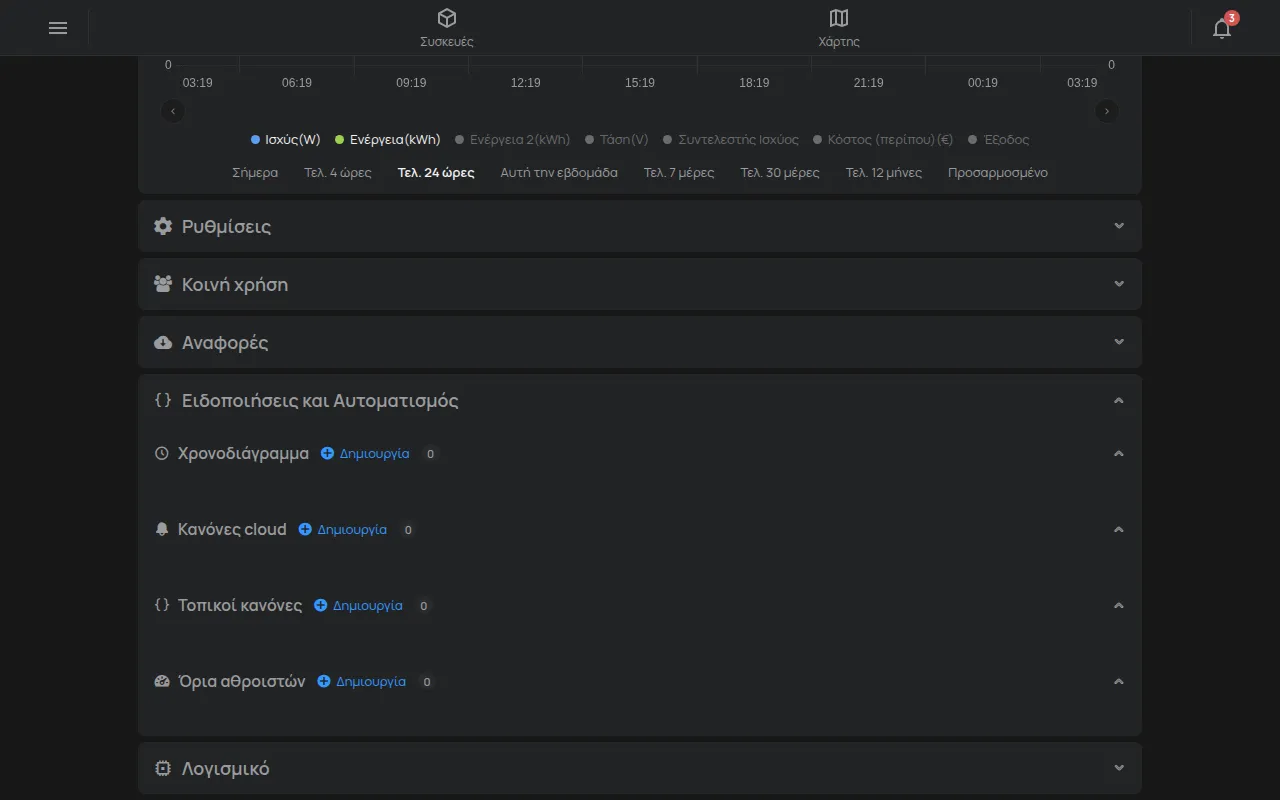Create a new cloud rule via Δημιουργία
The height and width of the screenshot is (800, 1280).
(x=343, y=529)
